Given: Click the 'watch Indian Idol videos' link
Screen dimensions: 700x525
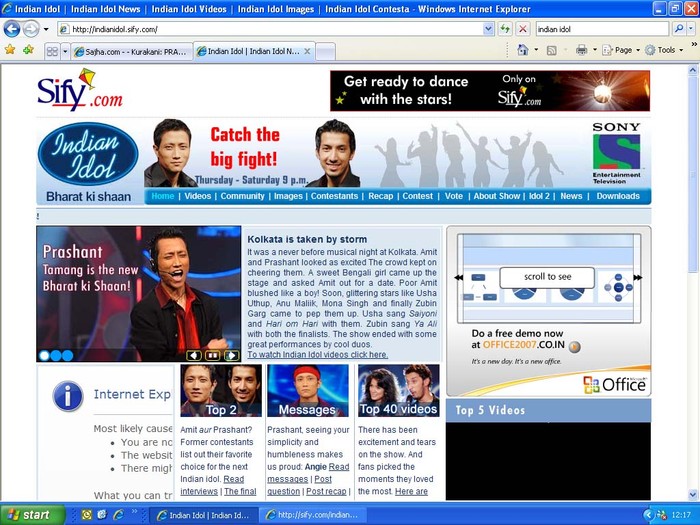Looking at the screenshot, I should [317, 354].
